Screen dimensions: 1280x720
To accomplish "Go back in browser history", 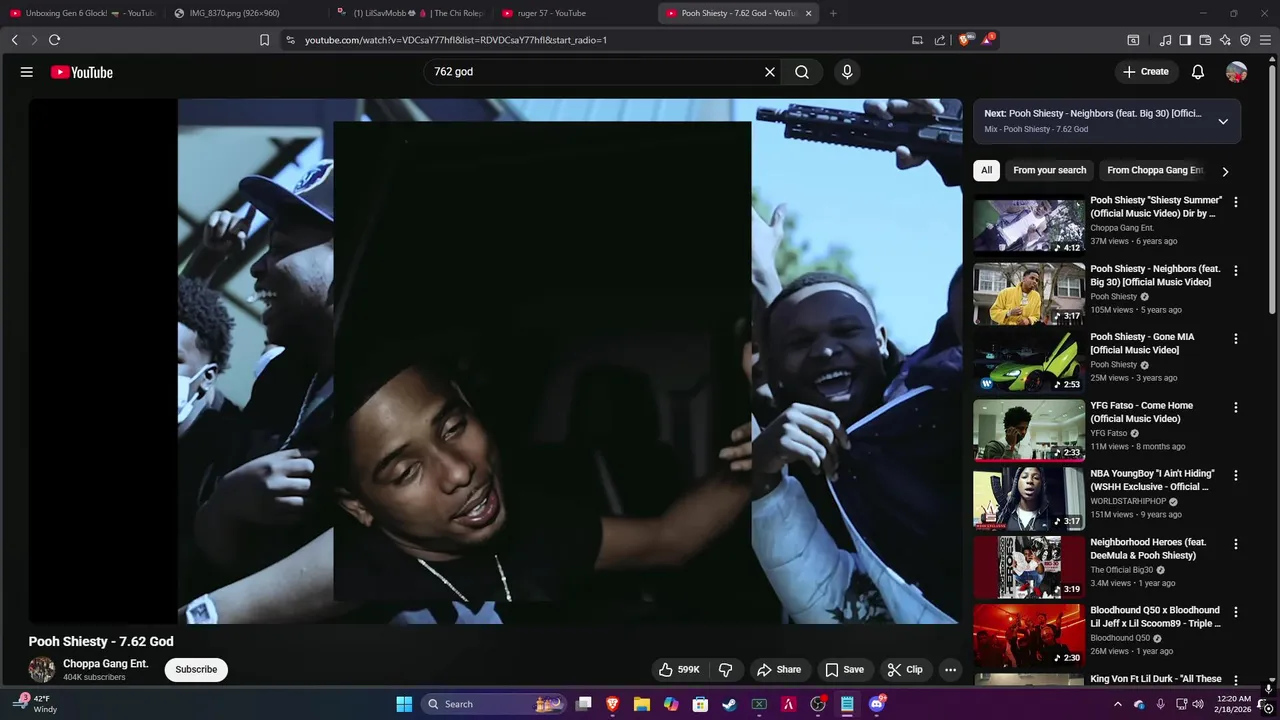I will pos(15,40).
